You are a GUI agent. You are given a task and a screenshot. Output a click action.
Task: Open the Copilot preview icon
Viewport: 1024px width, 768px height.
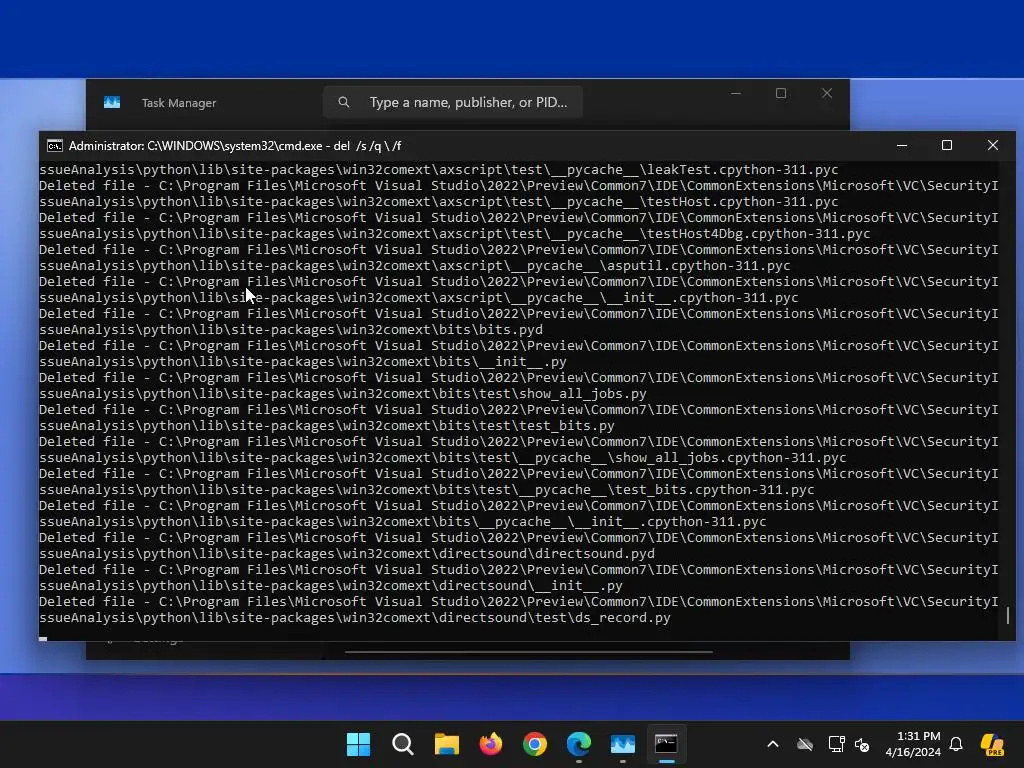993,744
